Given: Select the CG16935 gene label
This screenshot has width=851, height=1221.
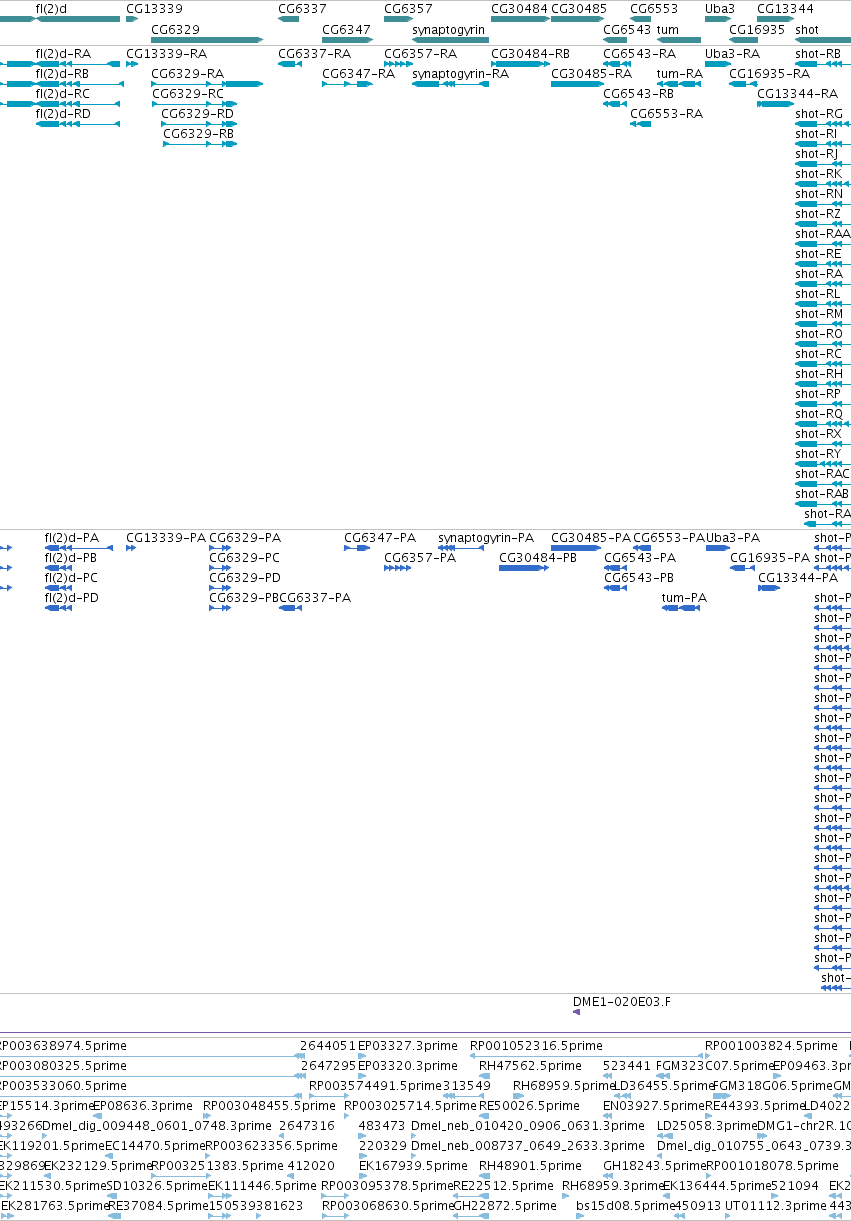Looking at the screenshot, I should coord(757,30).
